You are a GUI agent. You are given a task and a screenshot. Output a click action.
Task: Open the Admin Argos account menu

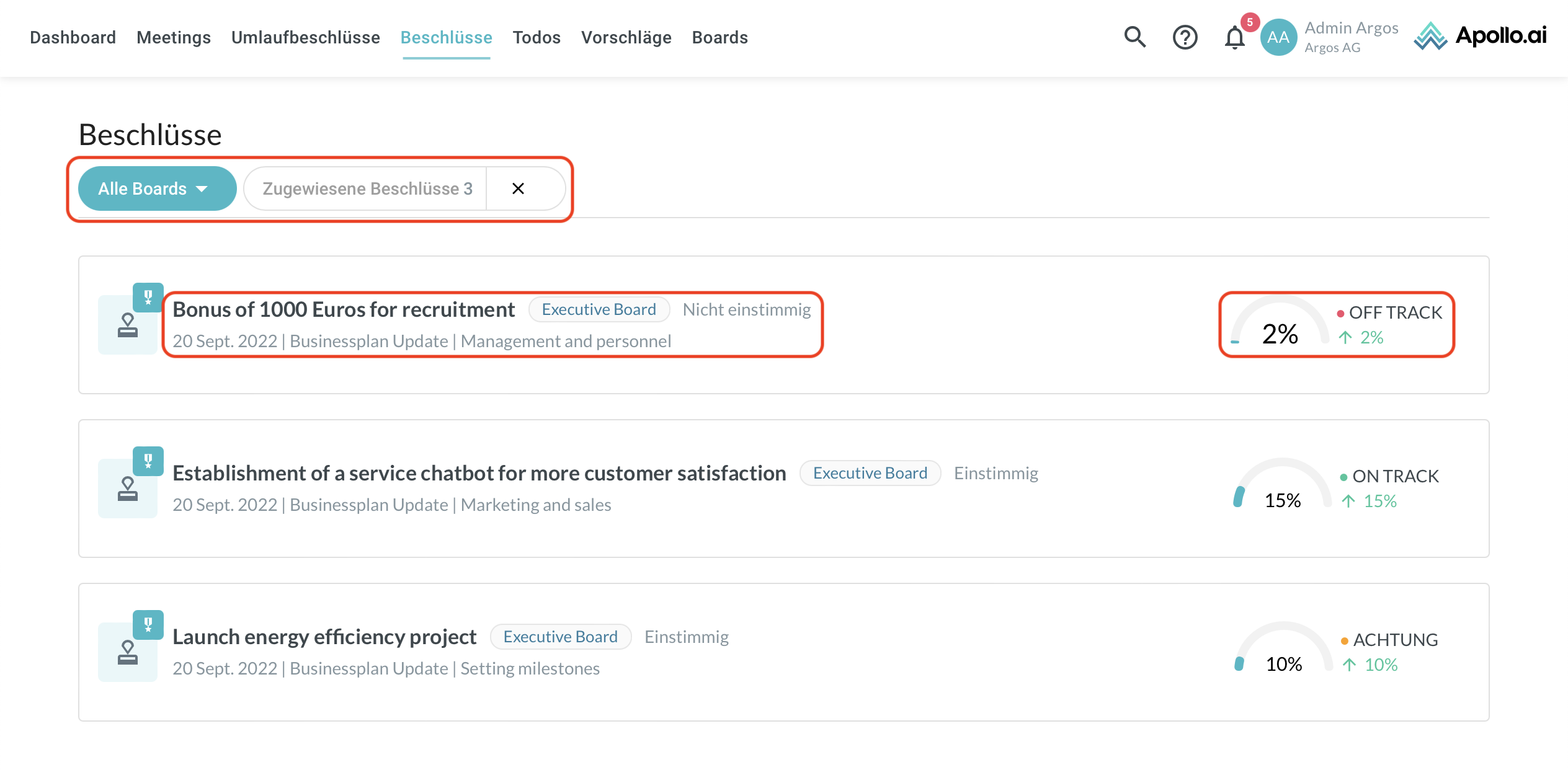(1351, 37)
